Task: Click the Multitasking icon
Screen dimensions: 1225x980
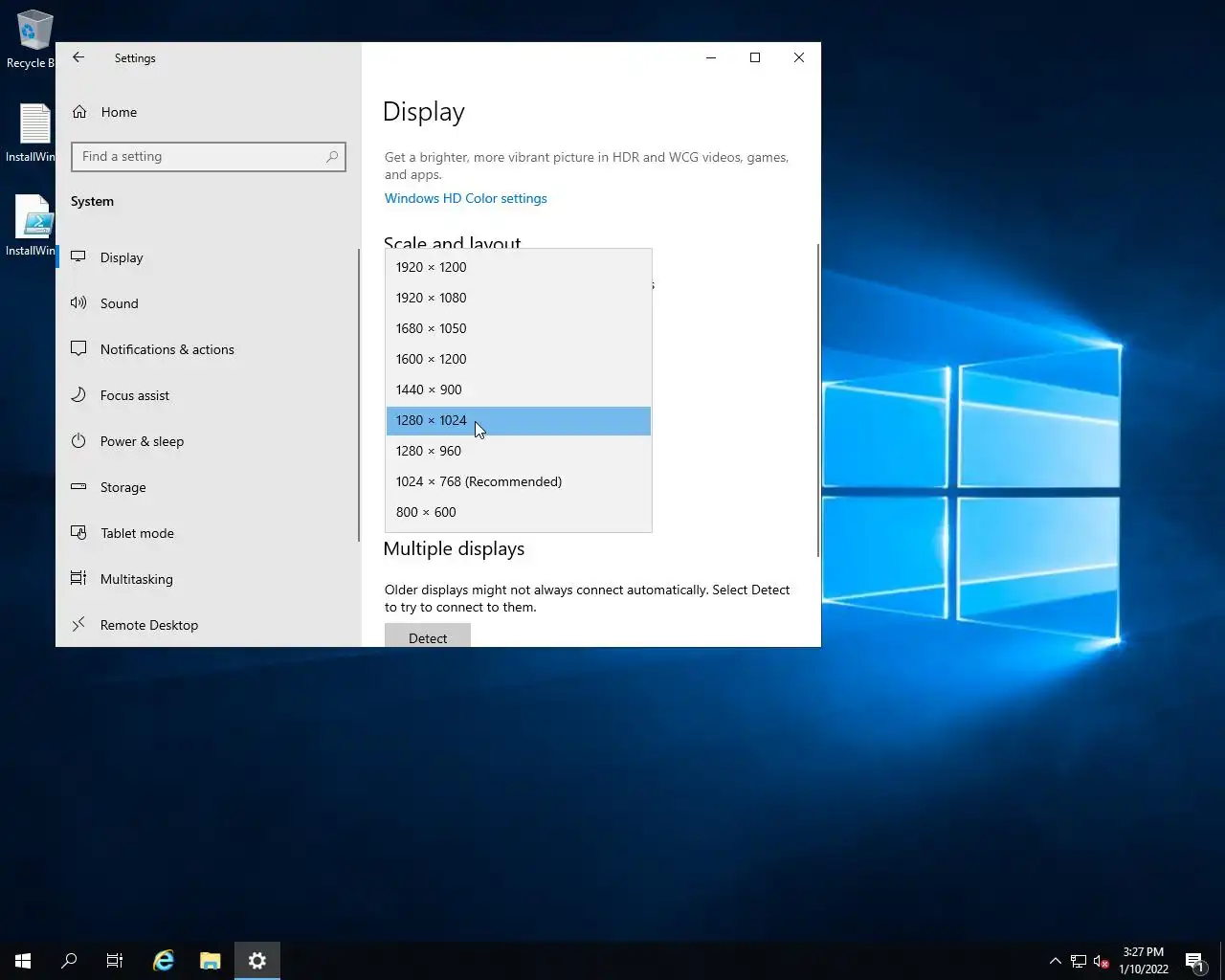Action: (x=78, y=578)
